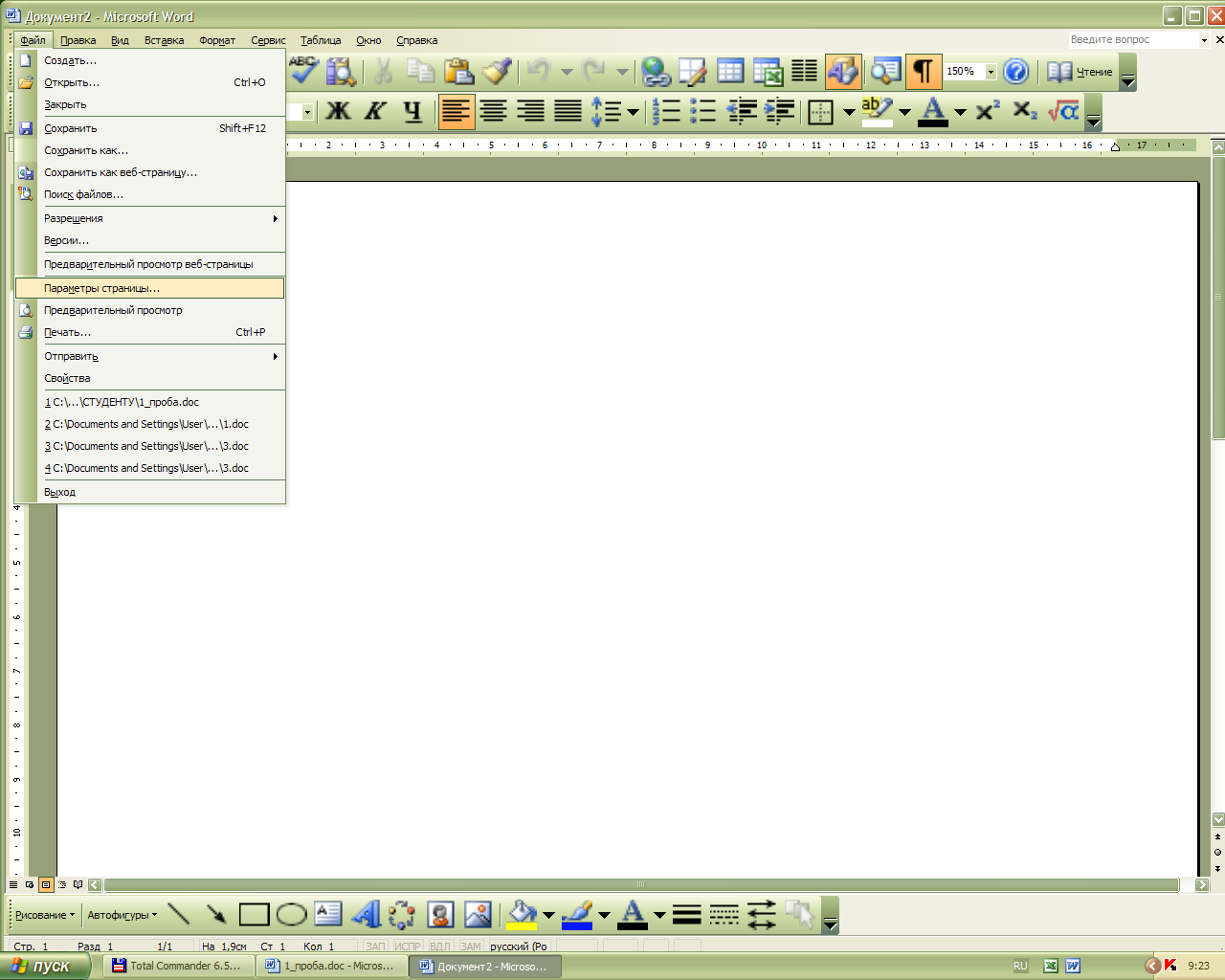This screenshot has height=980, width=1225.
Task: Toggle the Drawing toolbar button
Action: click(x=843, y=71)
